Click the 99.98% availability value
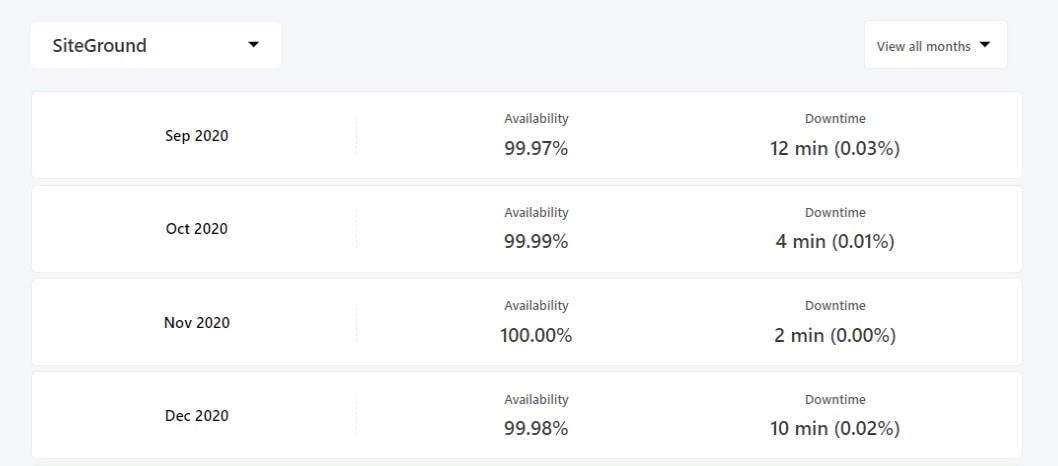 (536, 428)
